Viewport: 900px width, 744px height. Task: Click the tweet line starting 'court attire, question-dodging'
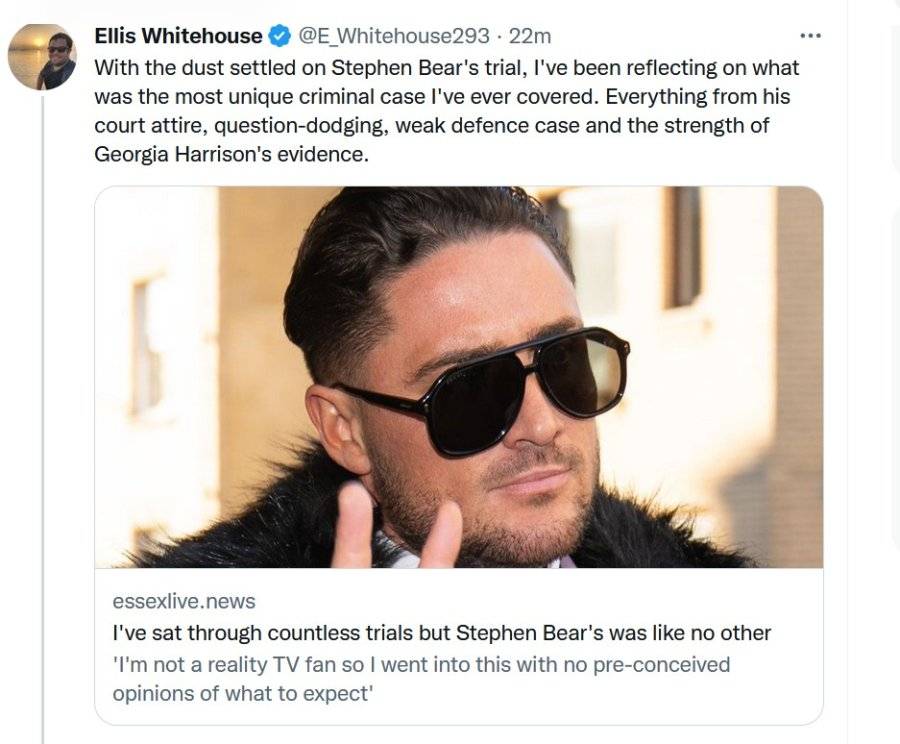coord(431,125)
